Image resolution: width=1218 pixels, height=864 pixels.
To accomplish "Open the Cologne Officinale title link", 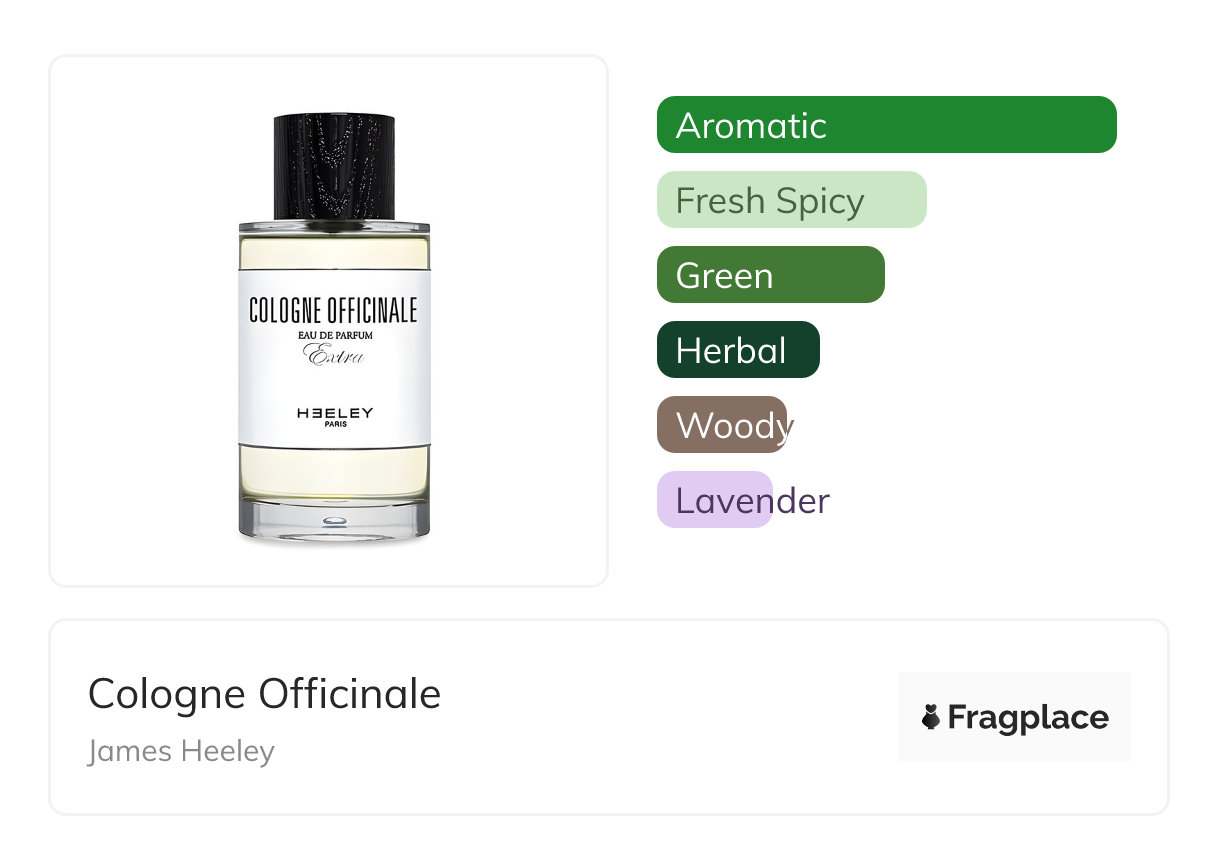I will [x=264, y=693].
